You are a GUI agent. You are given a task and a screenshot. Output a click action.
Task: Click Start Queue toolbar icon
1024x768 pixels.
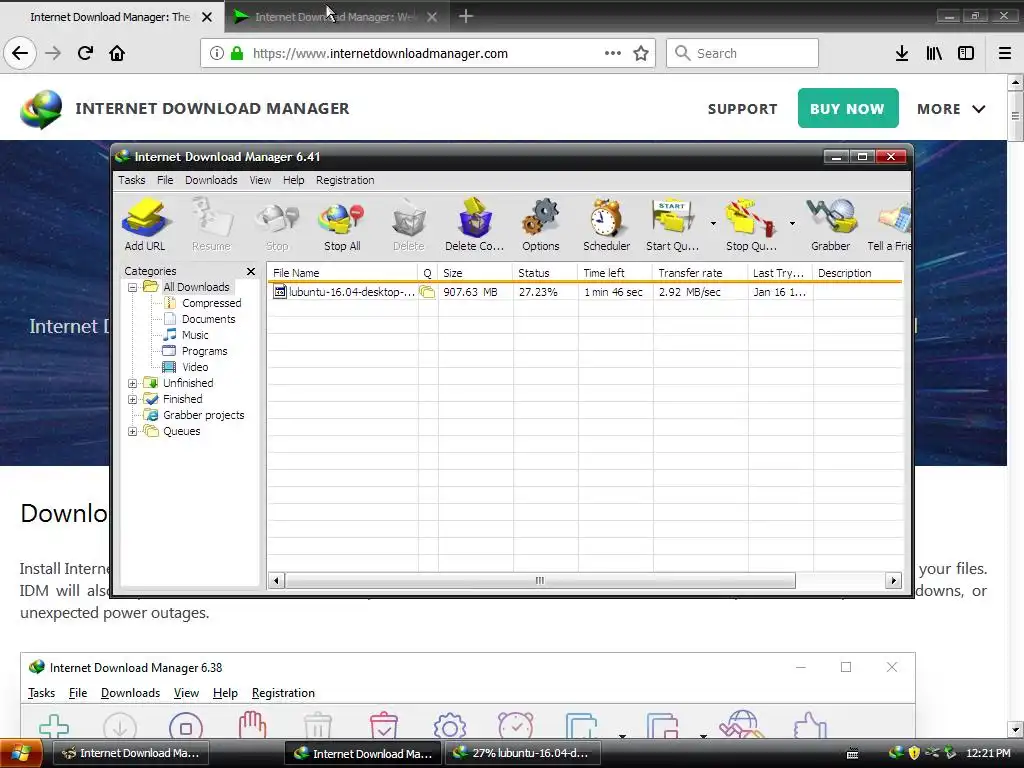673,225
